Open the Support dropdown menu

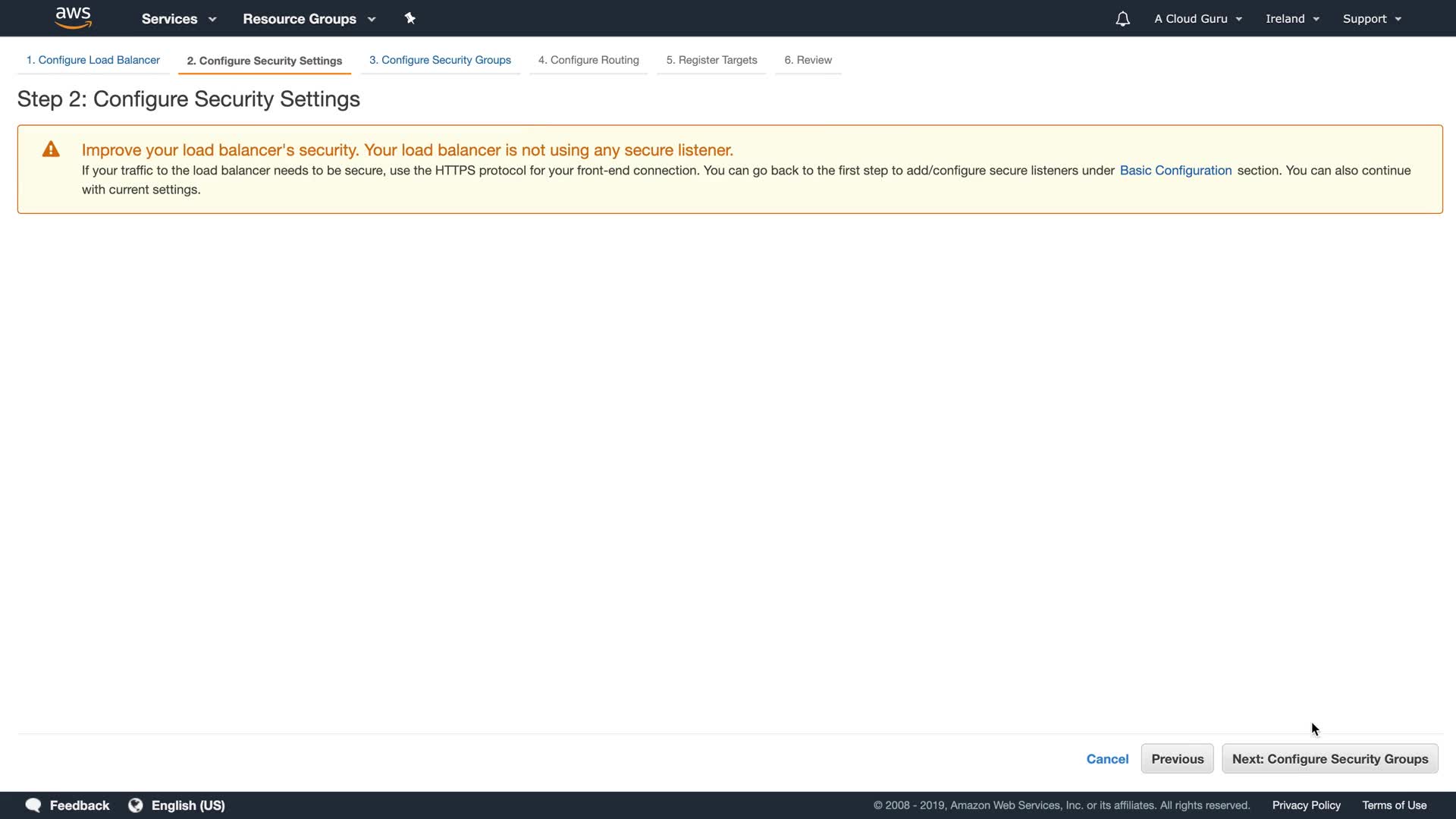pos(1372,19)
